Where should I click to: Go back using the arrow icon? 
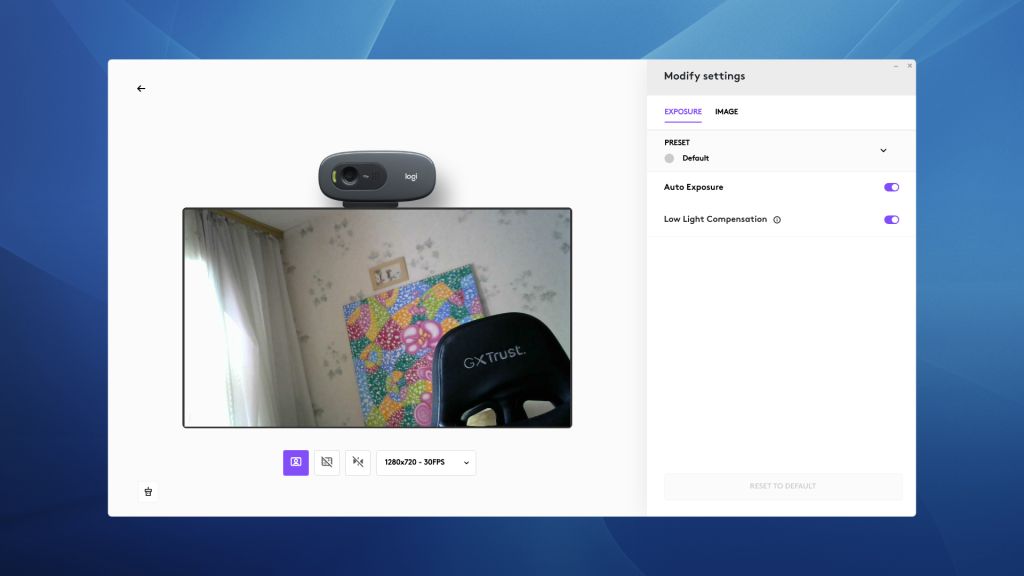click(x=141, y=88)
